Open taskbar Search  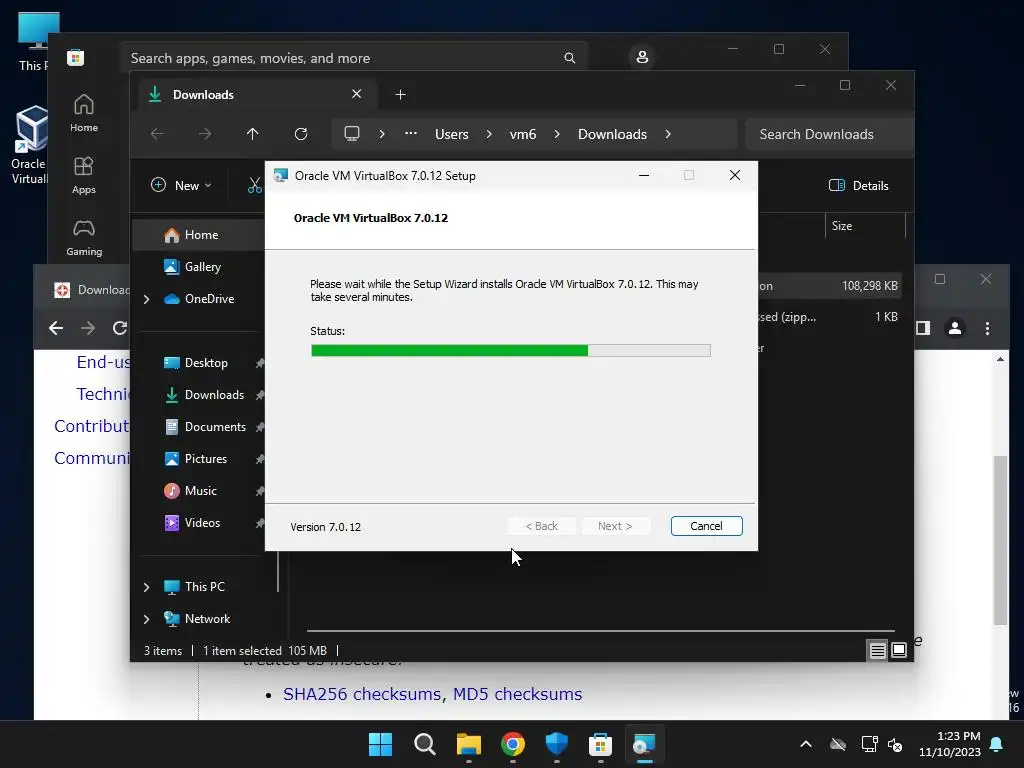click(x=424, y=744)
